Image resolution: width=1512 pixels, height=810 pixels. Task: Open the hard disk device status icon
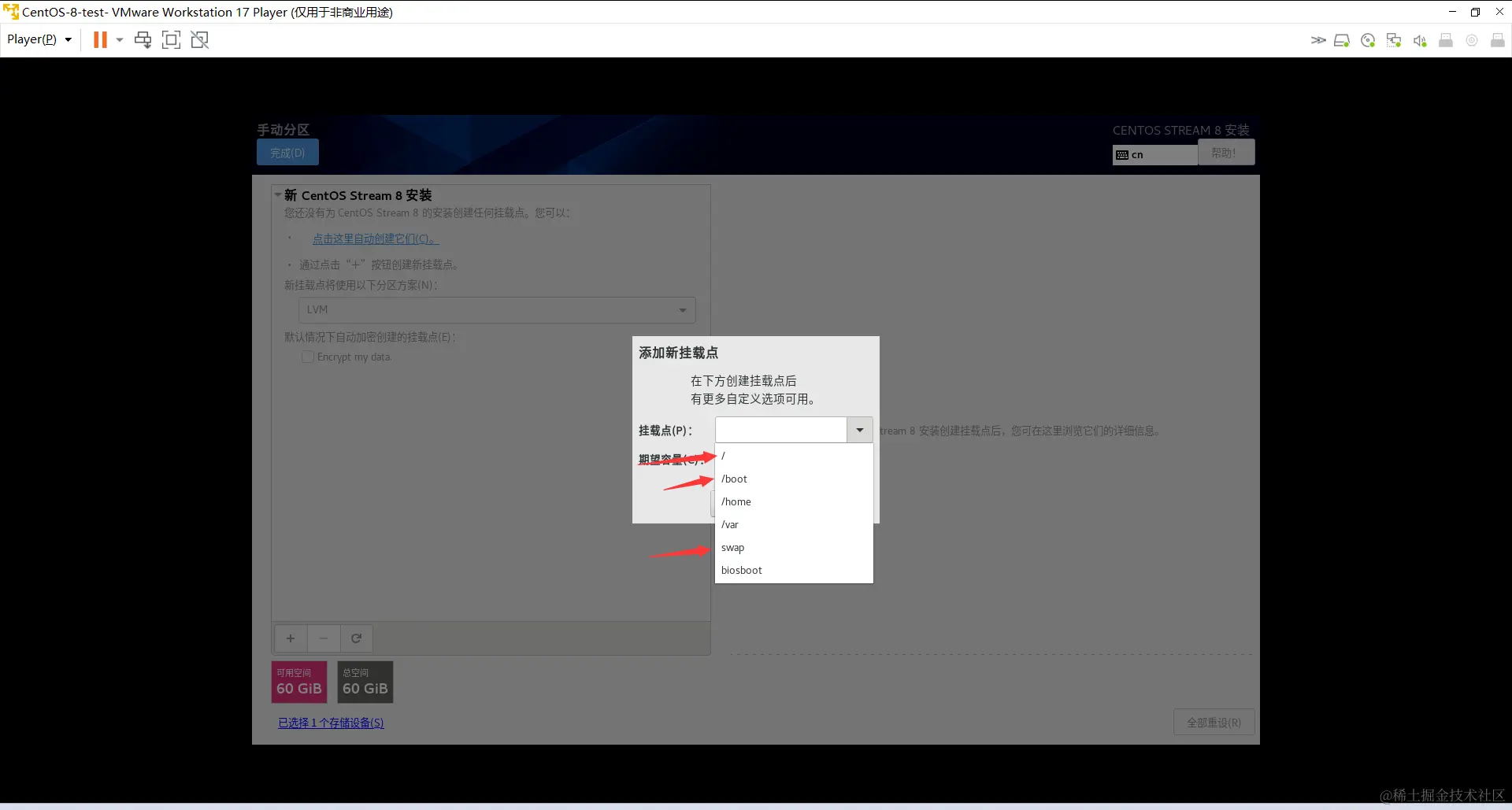tap(1342, 39)
